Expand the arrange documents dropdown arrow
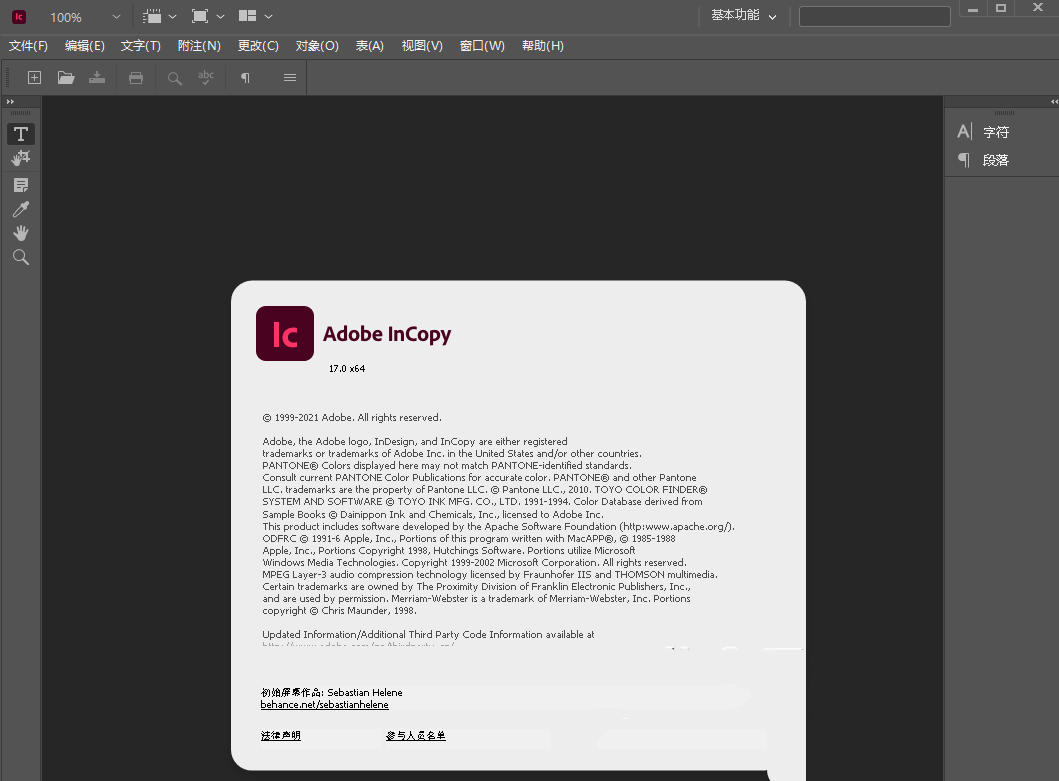This screenshot has height=781, width=1059. (x=268, y=16)
